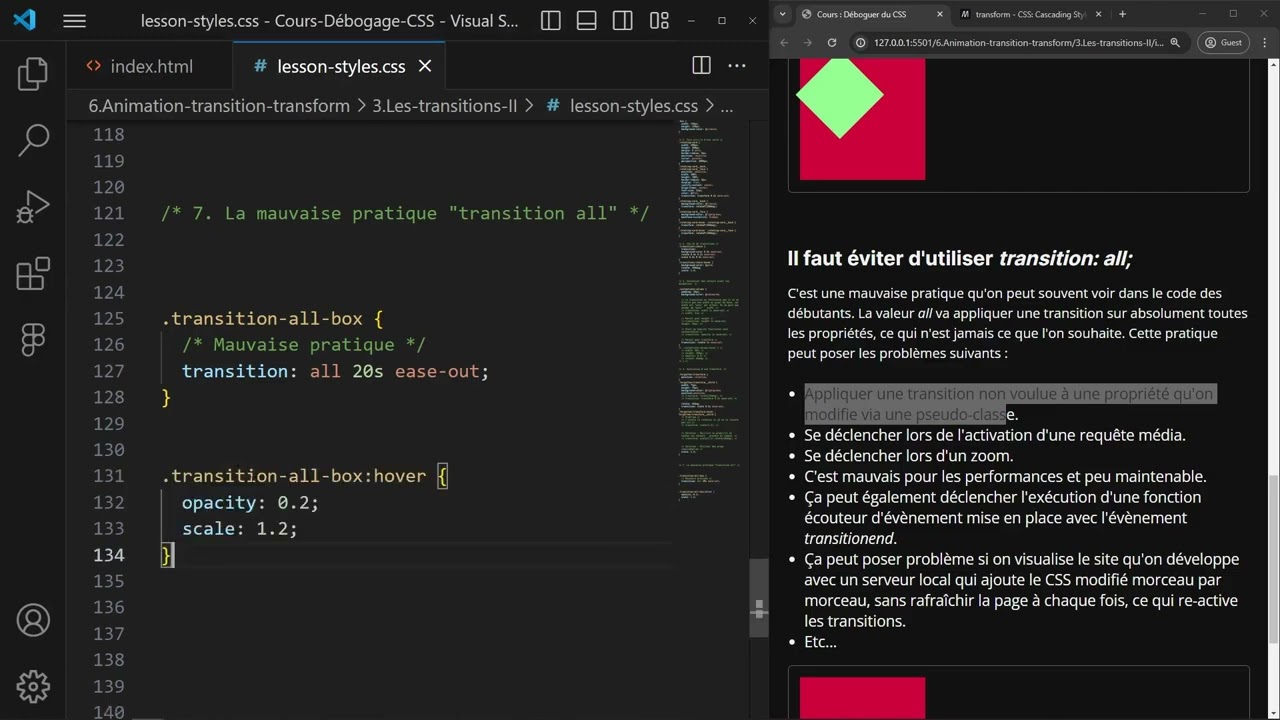The width and height of the screenshot is (1280, 720).
Task: Reload the browser page
Action: point(831,42)
